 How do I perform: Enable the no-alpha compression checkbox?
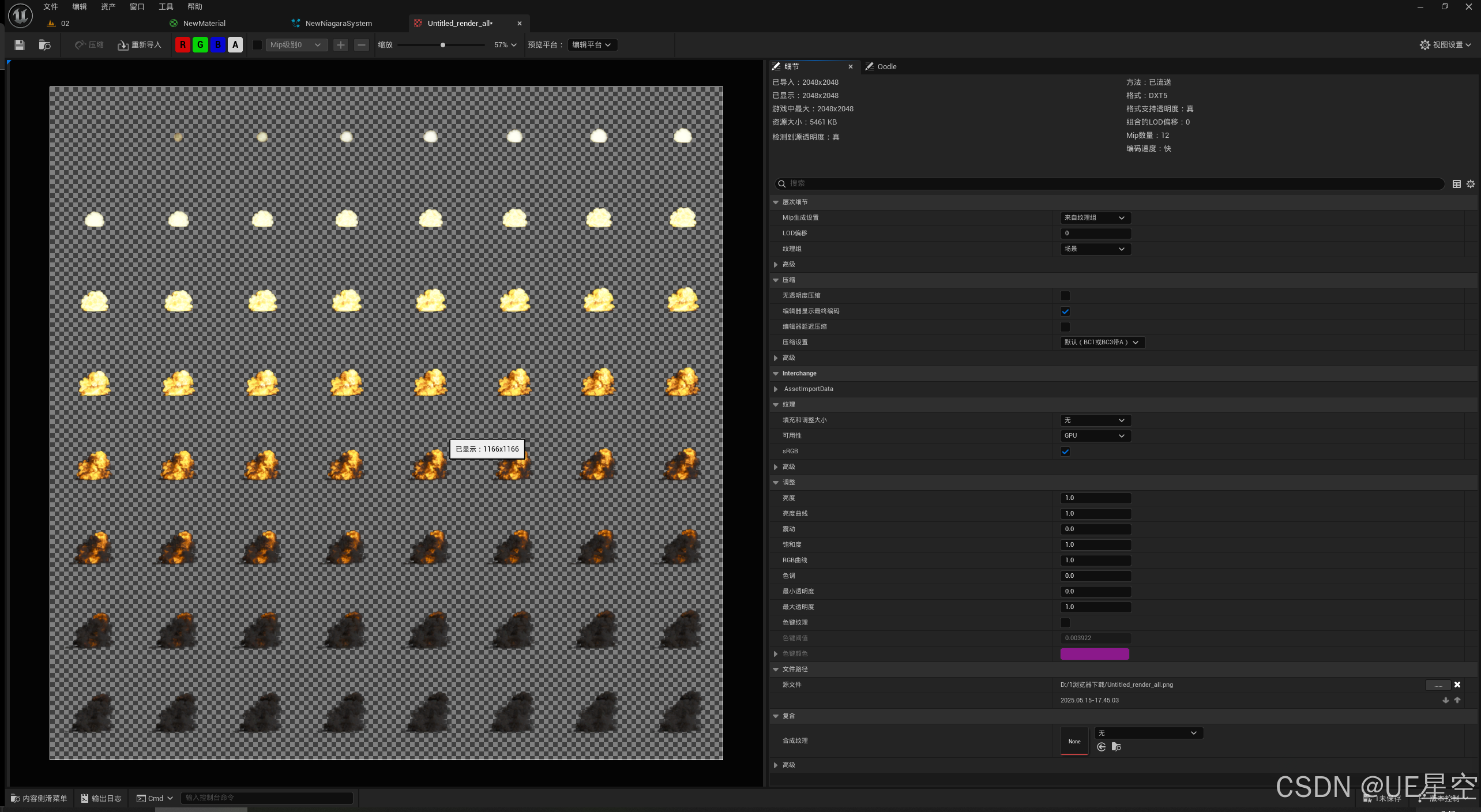coord(1065,296)
